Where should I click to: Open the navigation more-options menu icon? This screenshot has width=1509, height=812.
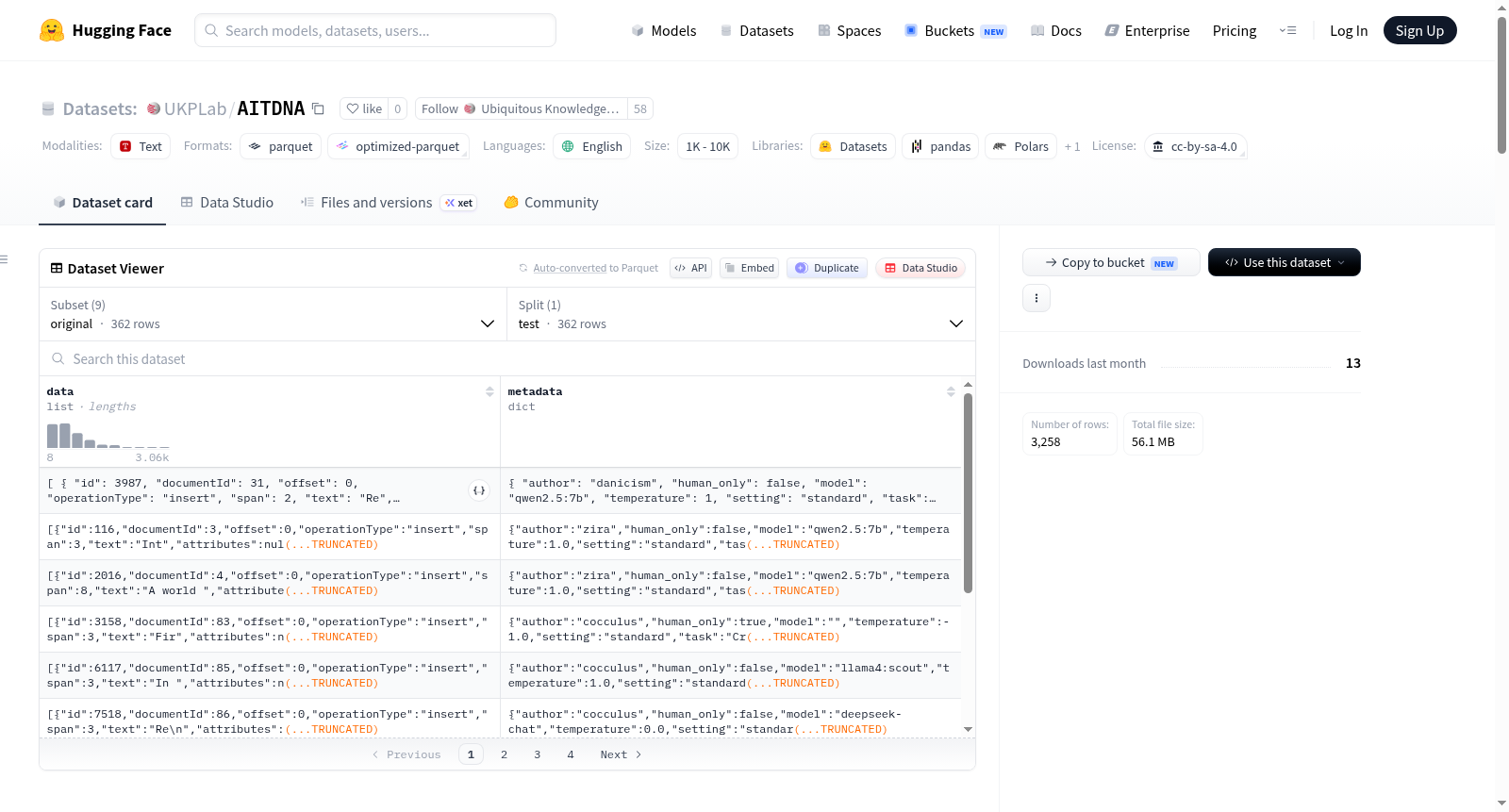(1287, 30)
